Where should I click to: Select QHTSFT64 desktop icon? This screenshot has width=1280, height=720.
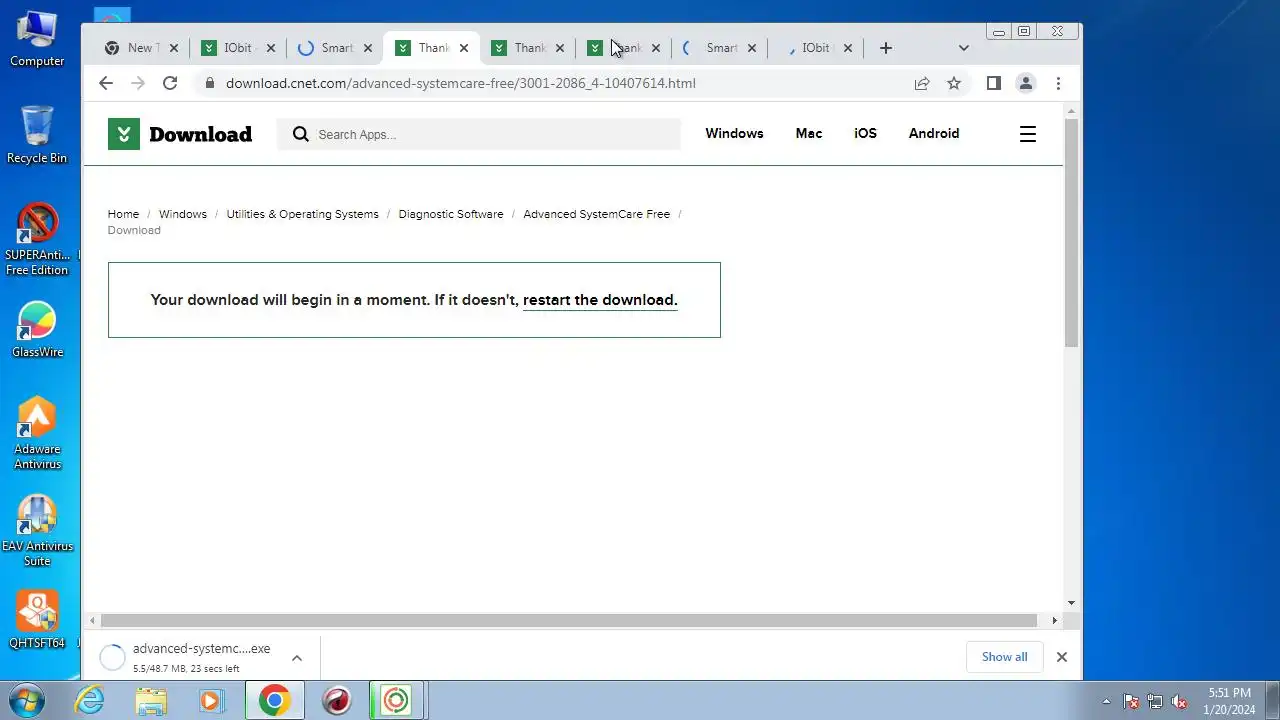tap(37, 620)
